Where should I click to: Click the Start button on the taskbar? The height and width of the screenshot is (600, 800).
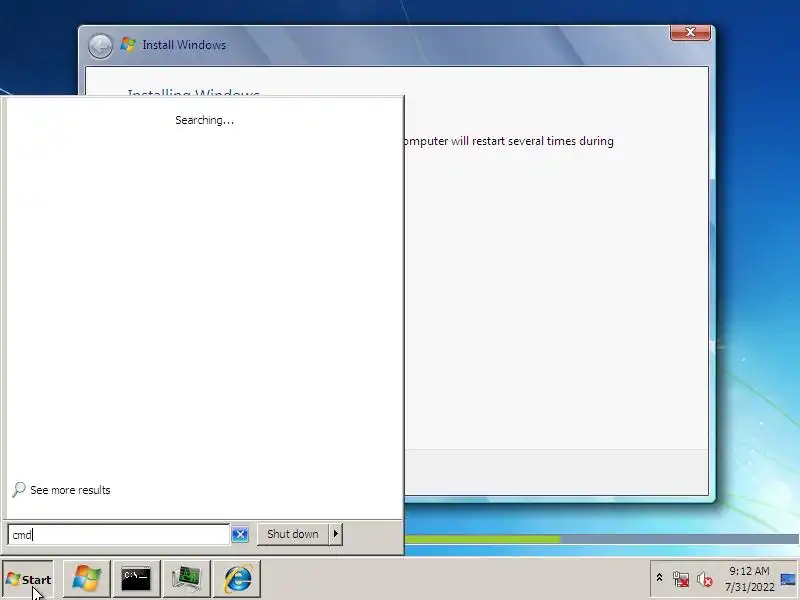(x=28, y=579)
